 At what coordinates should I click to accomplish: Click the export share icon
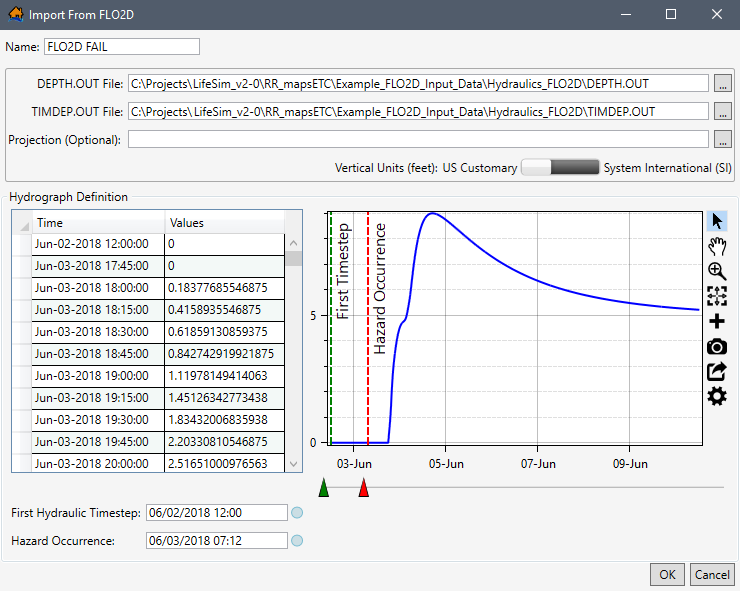coord(717,371)
